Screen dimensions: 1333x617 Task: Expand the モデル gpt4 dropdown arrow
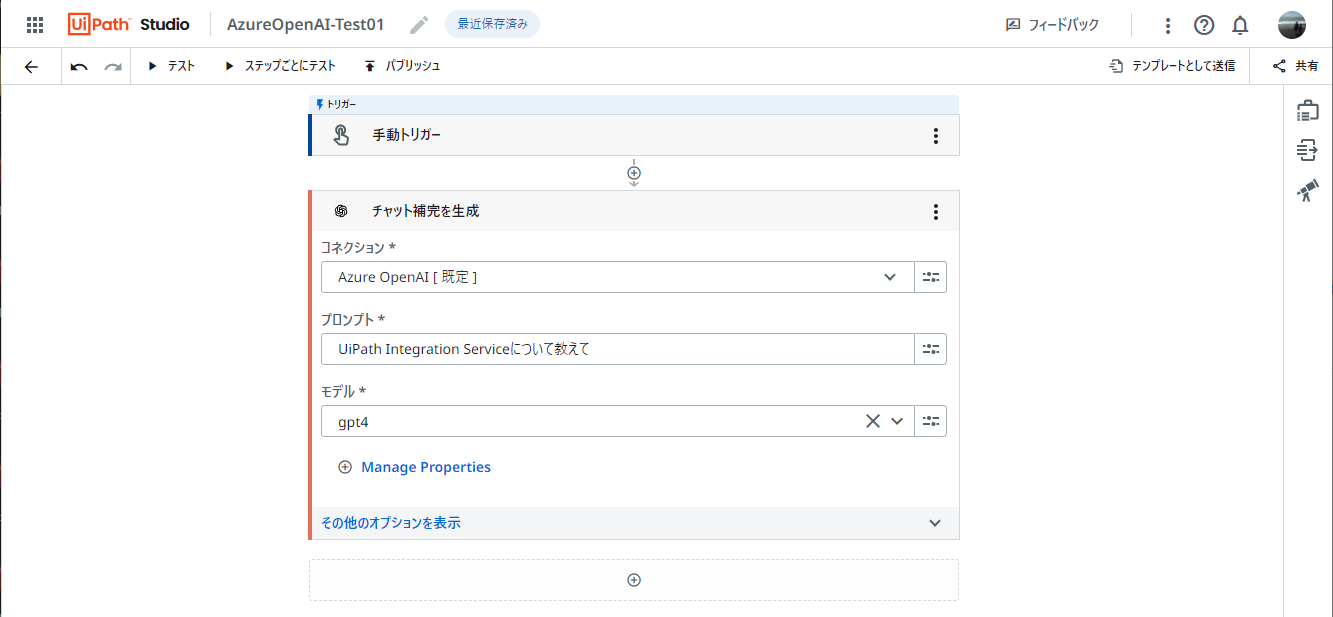click(897, 421)
